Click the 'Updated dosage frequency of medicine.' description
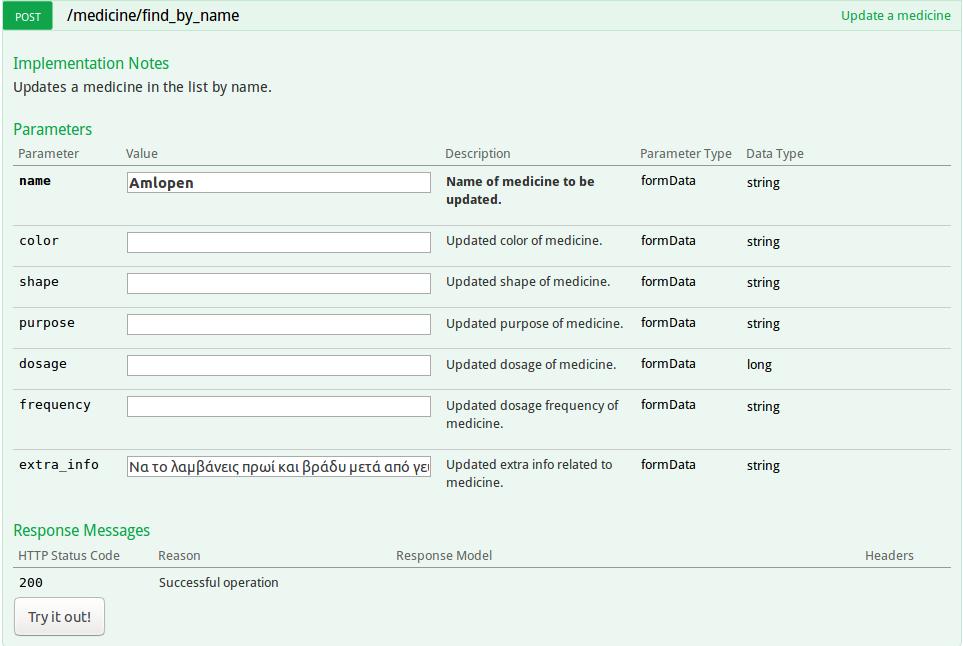This screenshot has height=646, width=963. pos(532,414)
